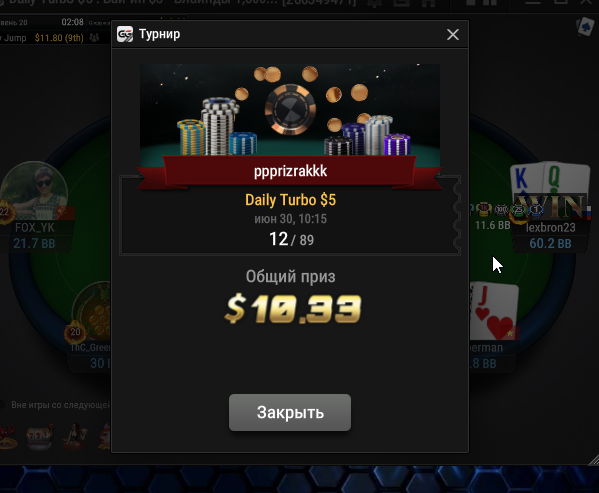Screen dimensions: 599x493
Task: Click the spade card icon in top-right corner
Action: tap(586, 27)
